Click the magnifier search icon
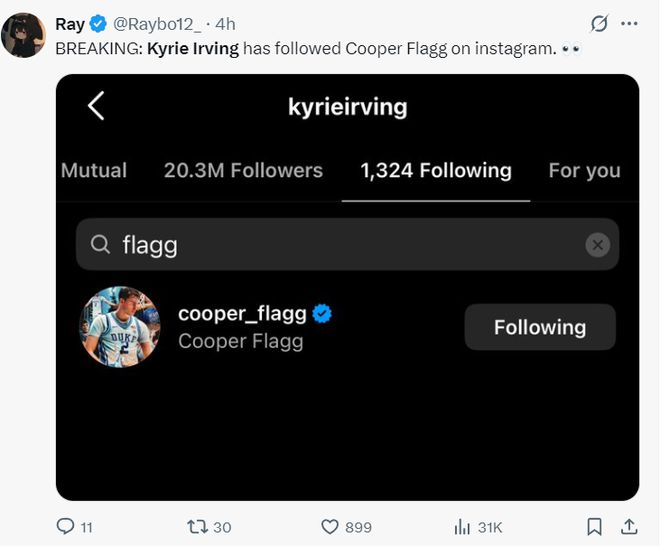660x546 pixels. point(100,244)
